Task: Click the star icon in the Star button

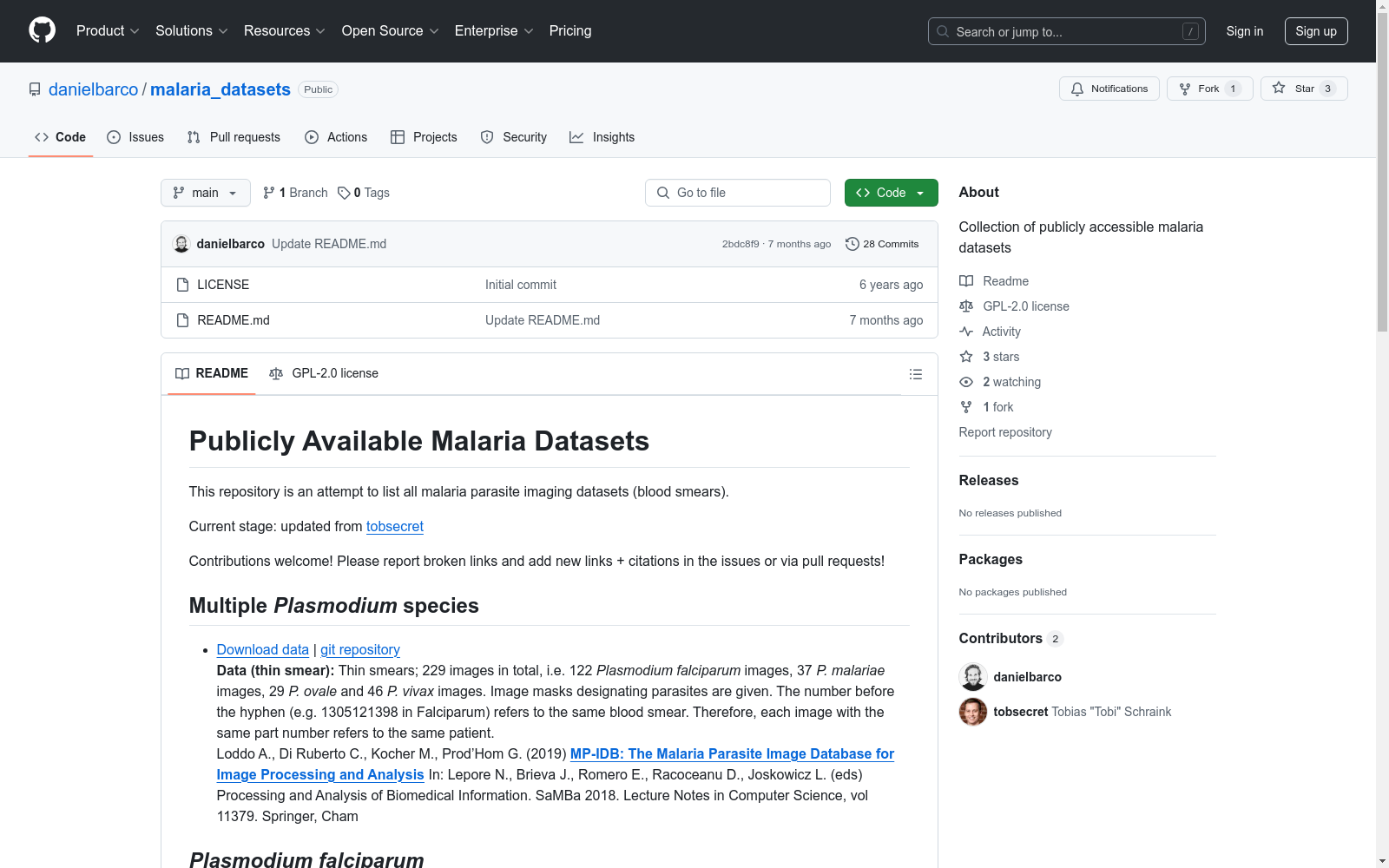Action: (x=1279, y=88)
